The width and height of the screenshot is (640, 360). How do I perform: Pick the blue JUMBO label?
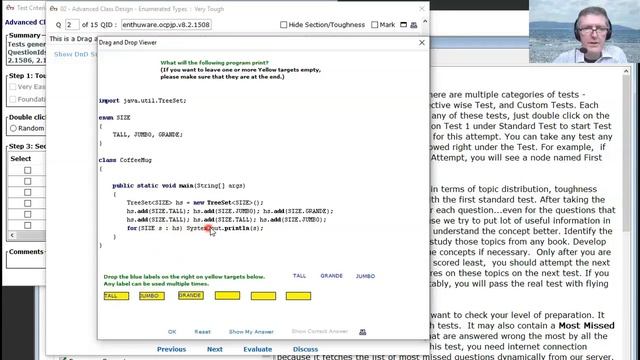click(x=365, y=276)
